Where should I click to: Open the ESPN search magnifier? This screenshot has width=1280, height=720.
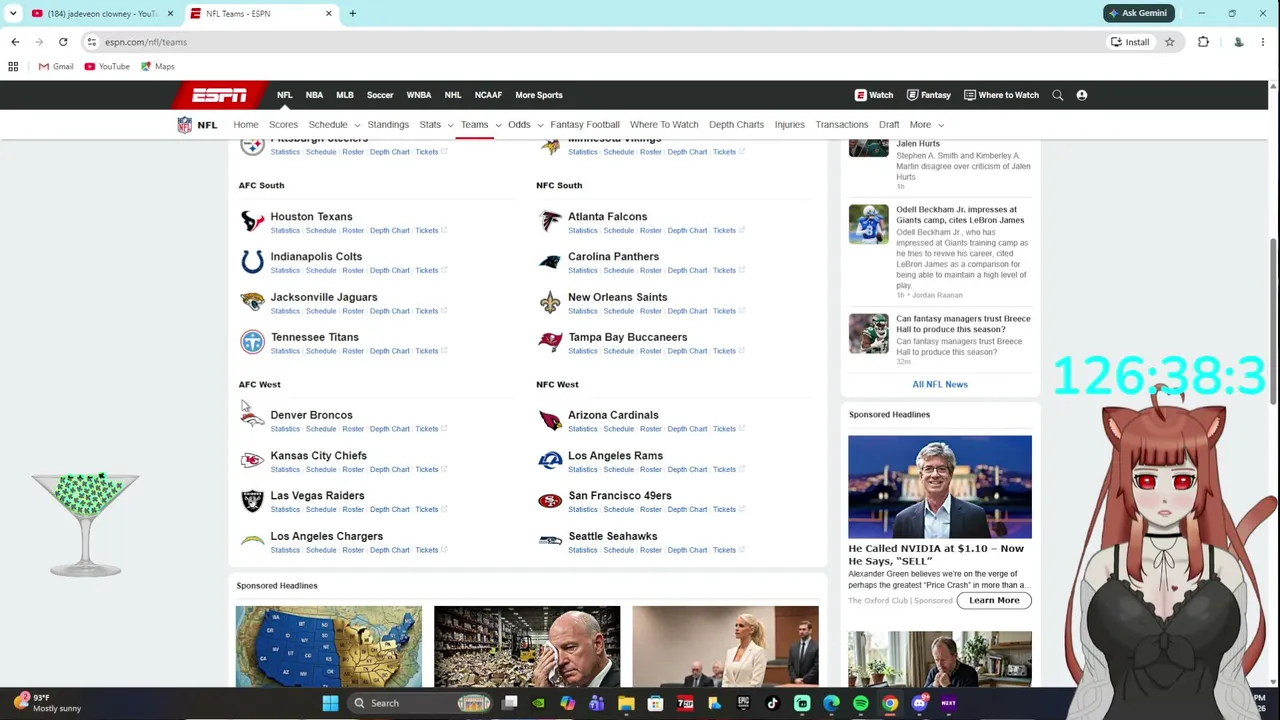click(1057, 95)
